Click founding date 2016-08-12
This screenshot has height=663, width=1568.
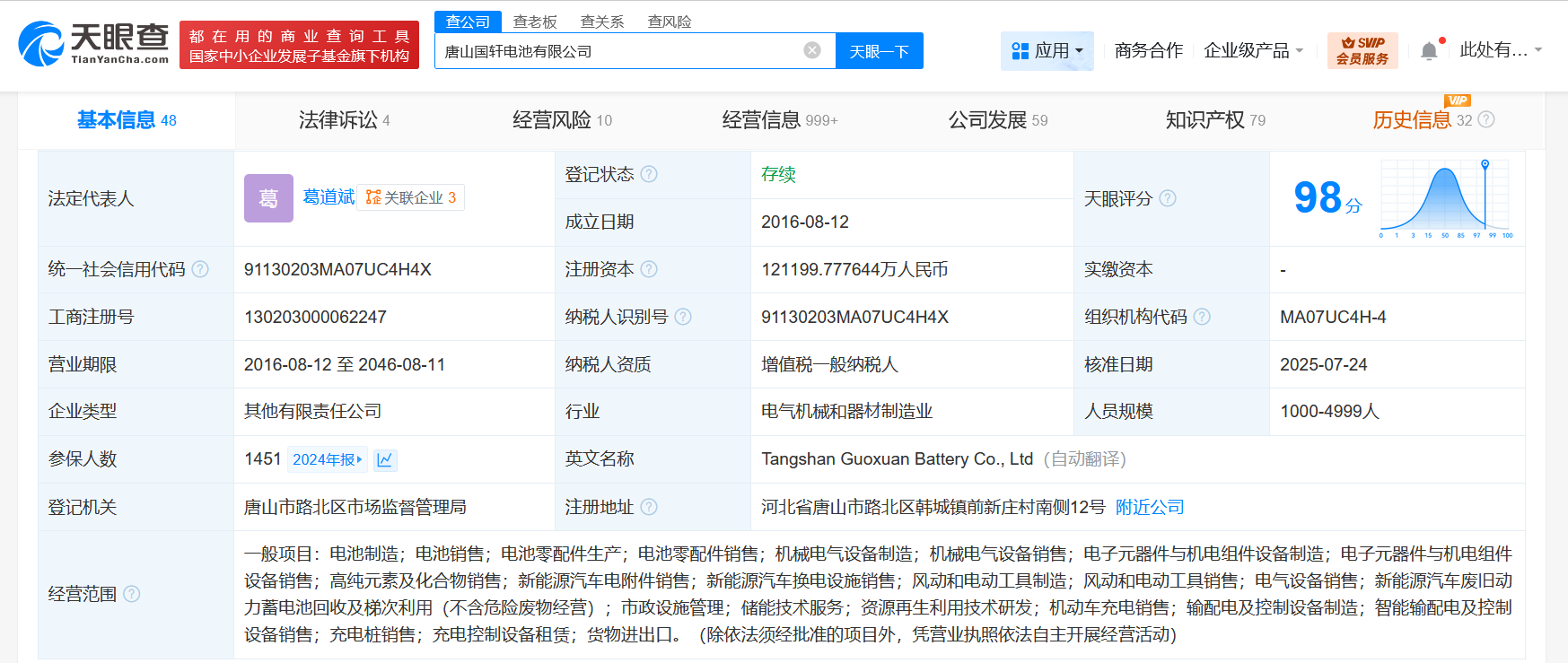point(805,222)
